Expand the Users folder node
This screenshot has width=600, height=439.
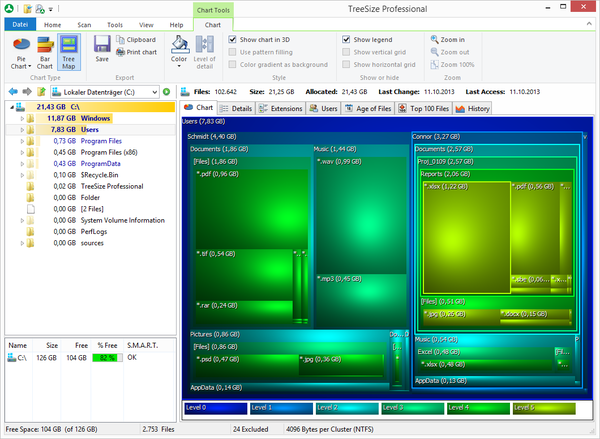pos(22,130)
